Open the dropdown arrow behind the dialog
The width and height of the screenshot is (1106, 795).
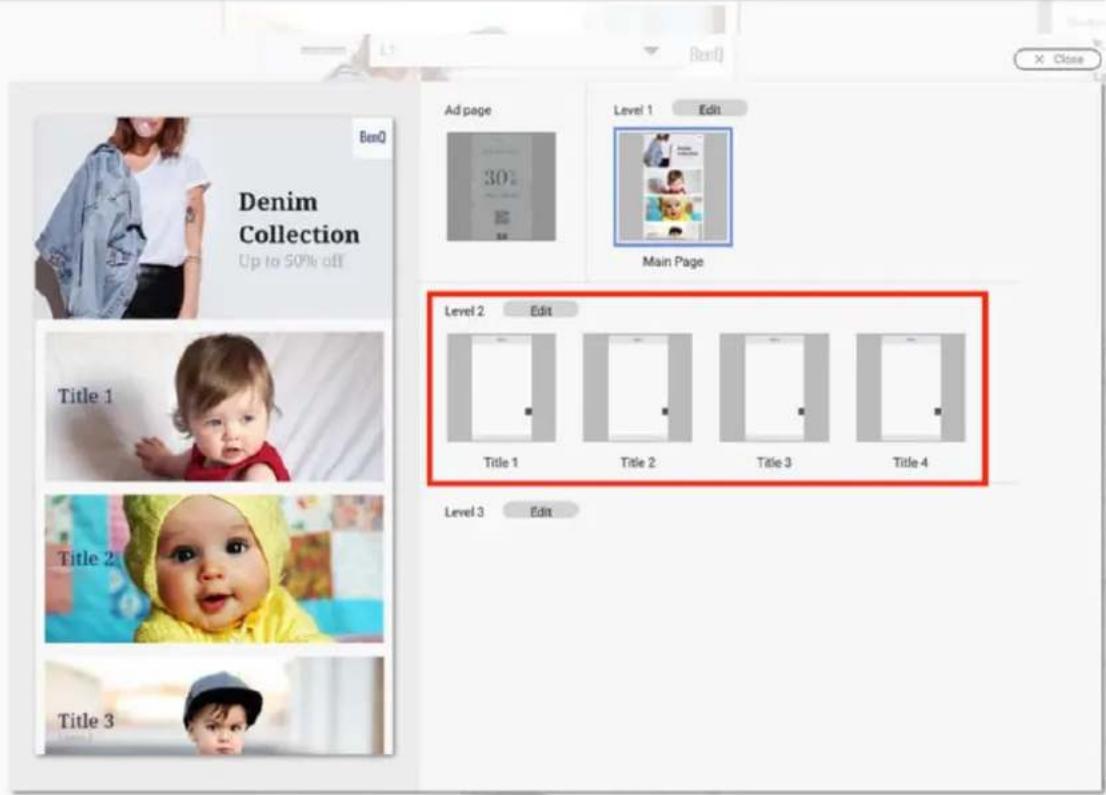[650, 51]
